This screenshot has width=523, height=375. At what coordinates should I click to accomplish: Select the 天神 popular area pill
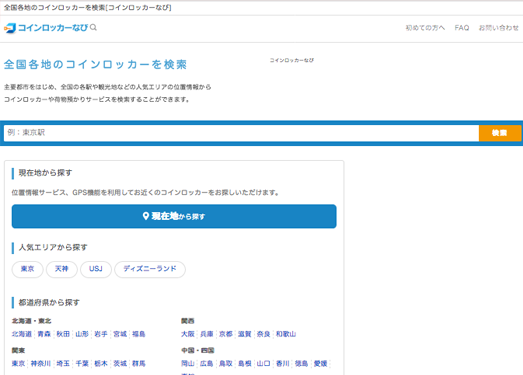[61, 269]
